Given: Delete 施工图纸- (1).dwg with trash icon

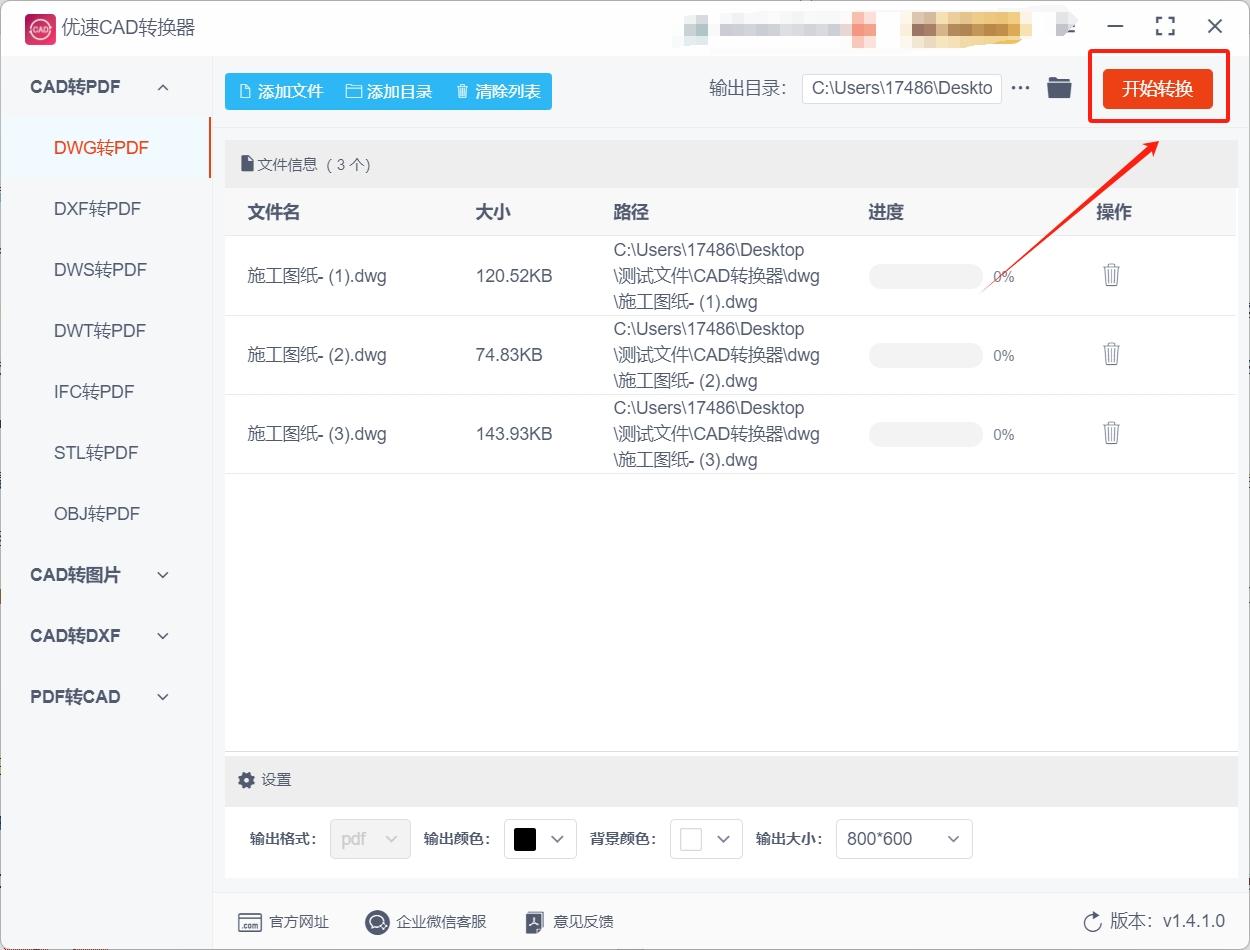Looking at the screenshot, I should (x=1111, y=274).
